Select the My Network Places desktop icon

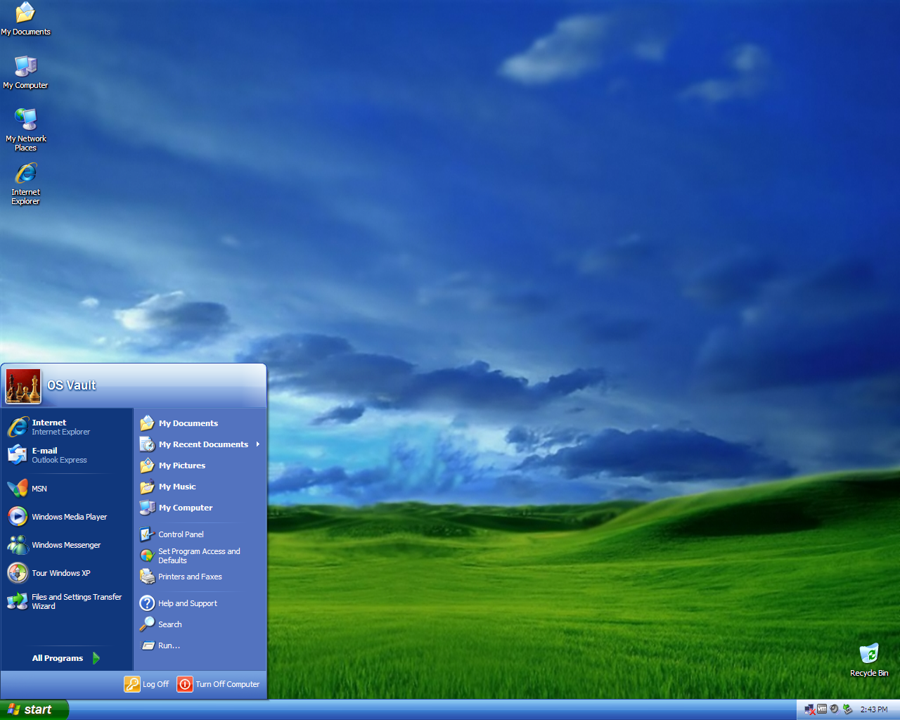pyautogui.click(x=26, y=130)
